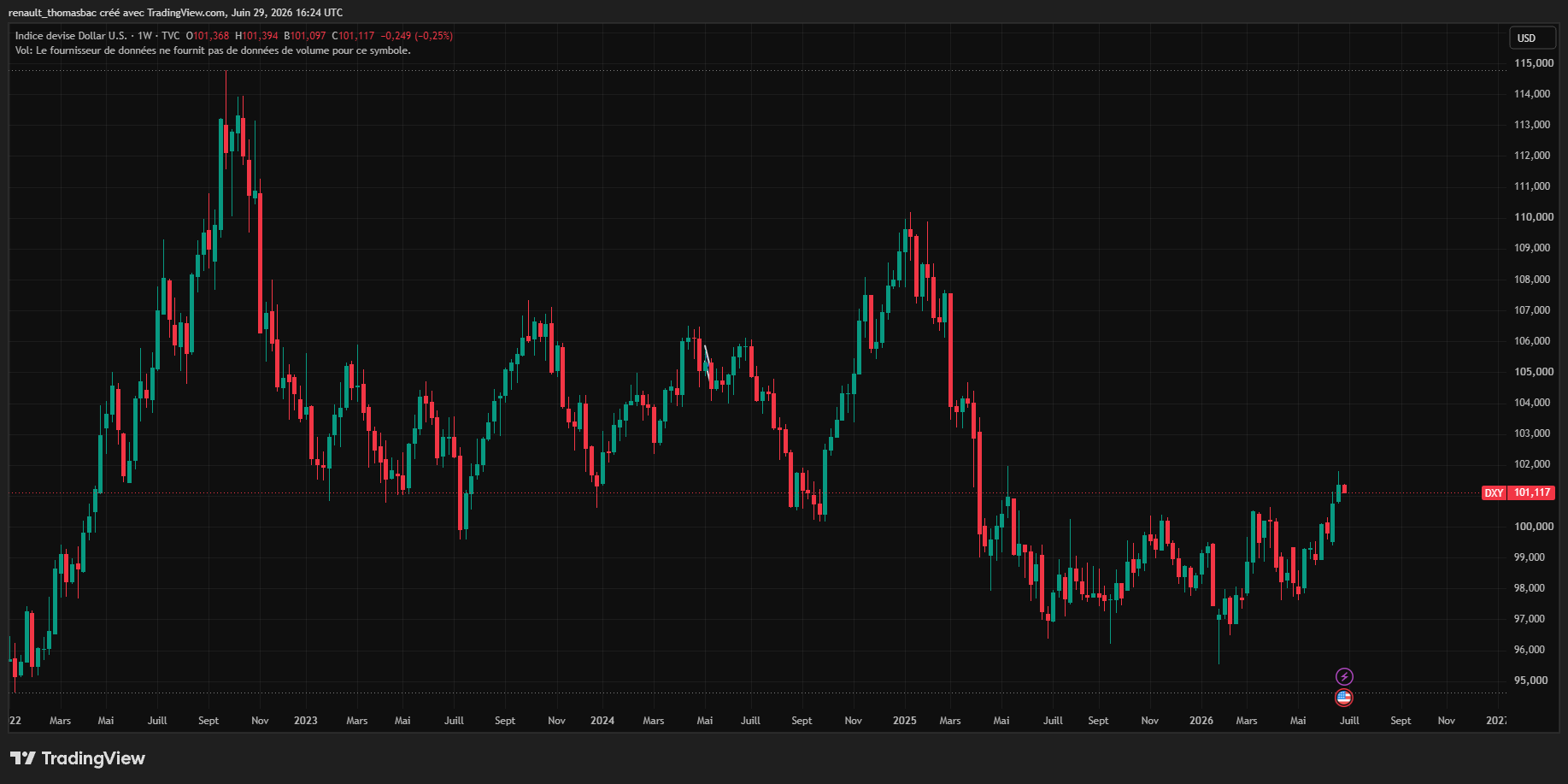Image resolution: width=1568 pixels, height=784 pixels.
Task: Click the 110,000 price axis label
Action: point(1534,217)
